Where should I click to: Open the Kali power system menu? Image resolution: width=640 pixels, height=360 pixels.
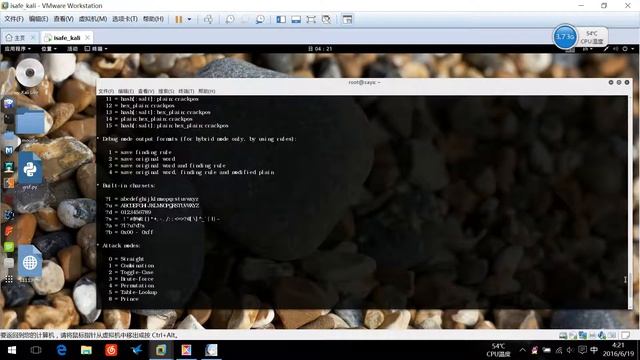coord(628,49)
